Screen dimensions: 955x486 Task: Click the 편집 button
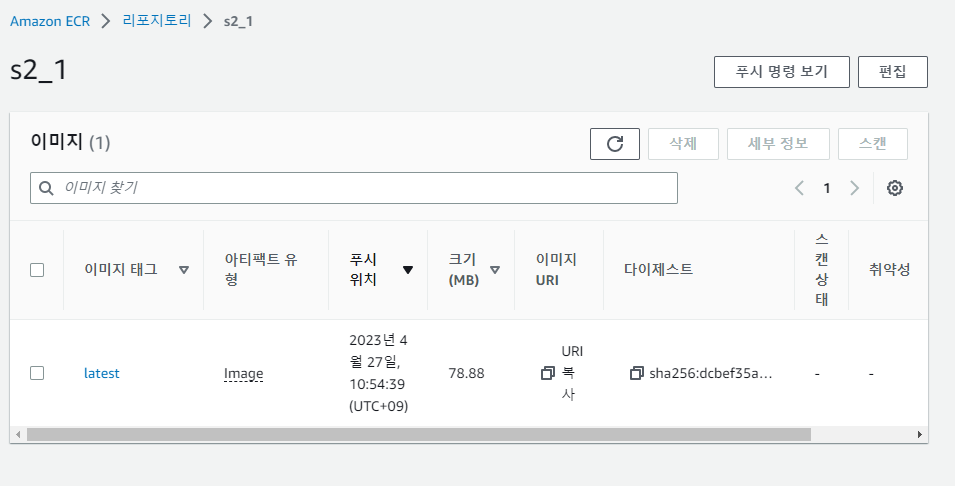coord(892,72)
